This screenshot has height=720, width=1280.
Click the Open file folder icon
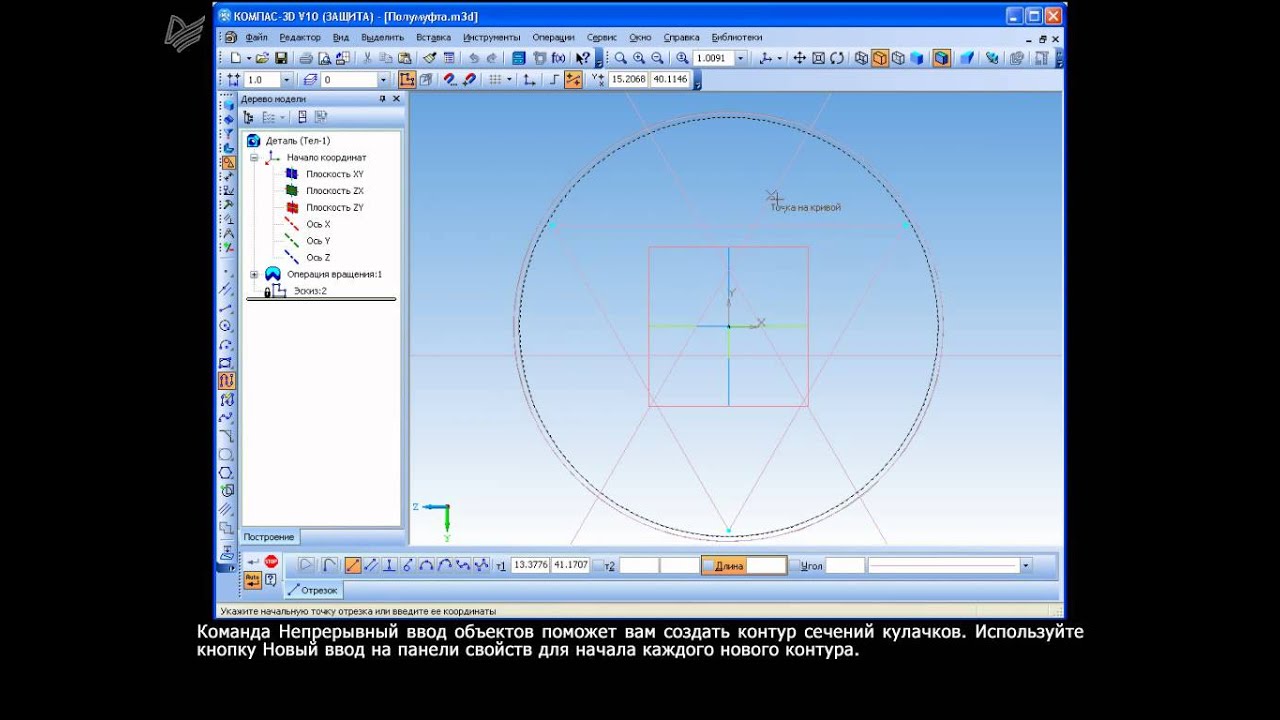pos(262,58)
